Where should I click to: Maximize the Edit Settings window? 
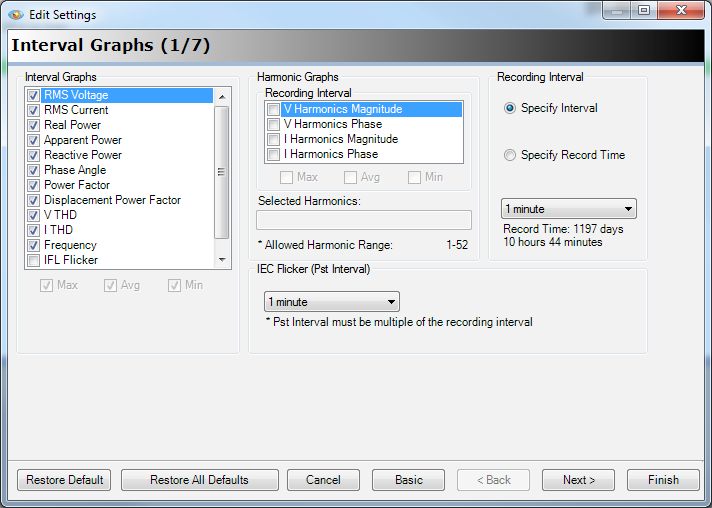(x=643, y=10)
